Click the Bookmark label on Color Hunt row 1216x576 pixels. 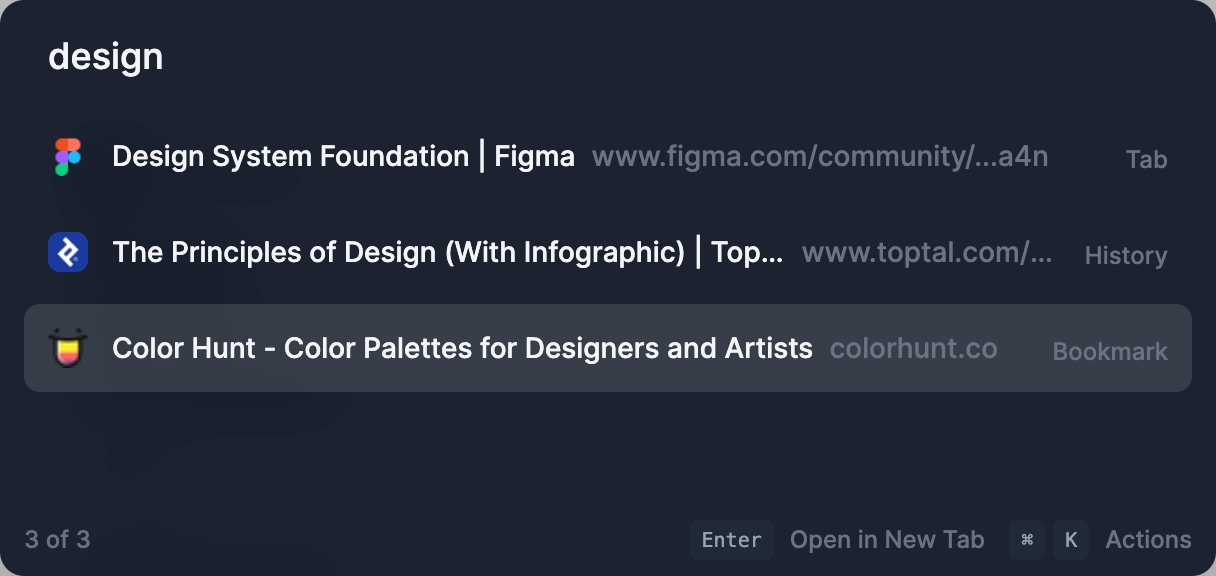pos(1109,352)
